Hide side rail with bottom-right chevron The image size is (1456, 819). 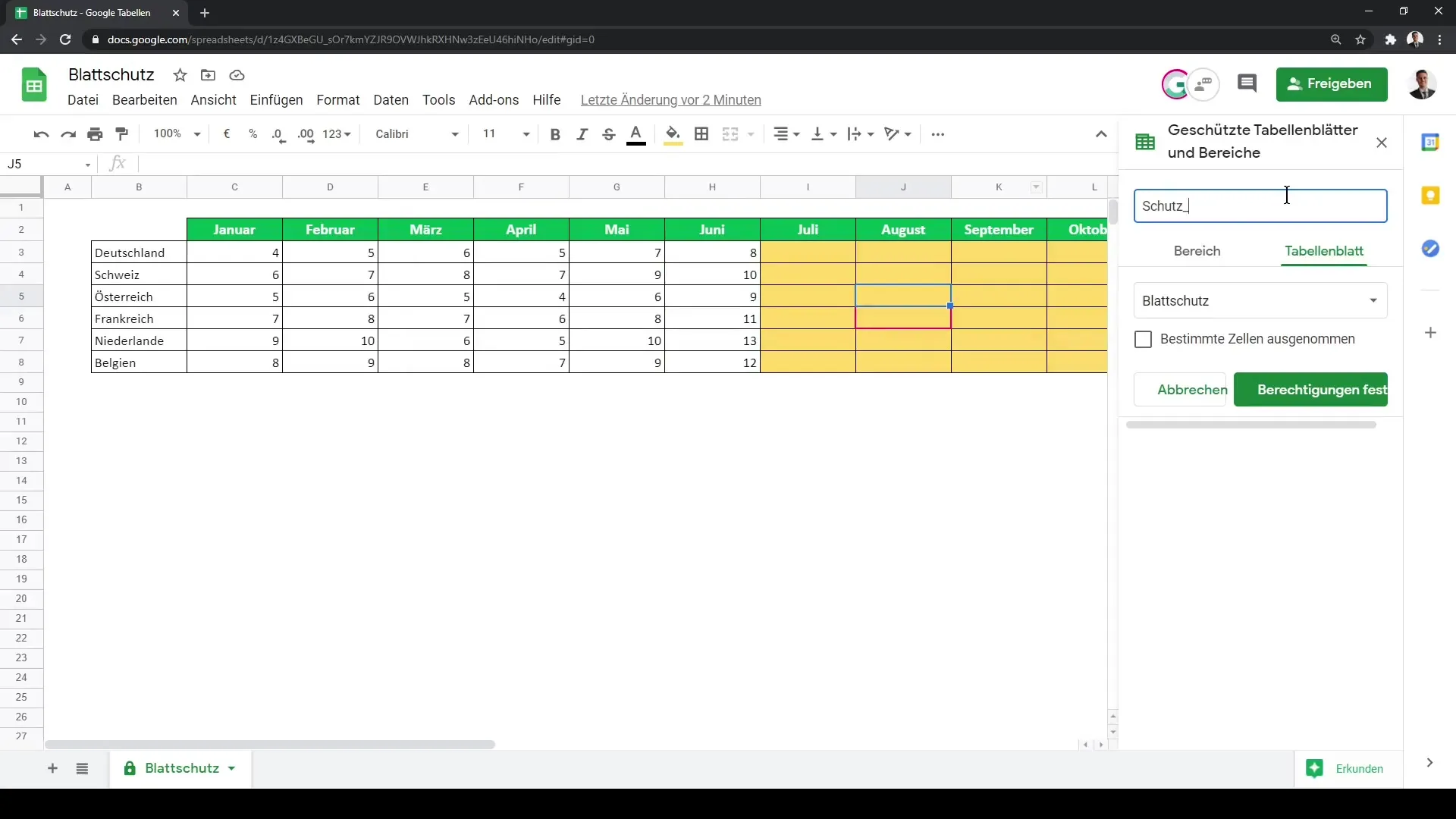1429,763
